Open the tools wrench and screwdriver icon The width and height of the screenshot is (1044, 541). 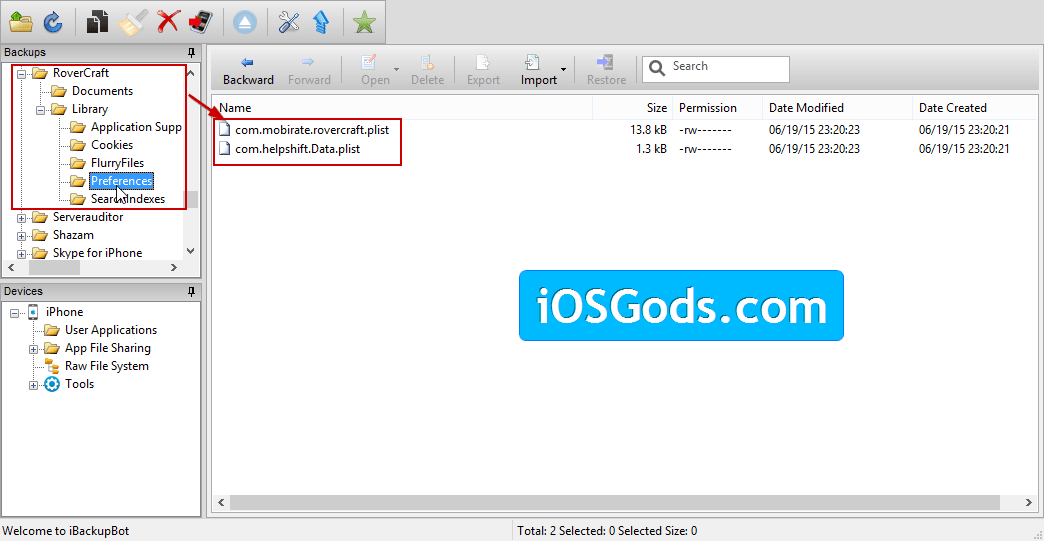[x=289, y=21]
